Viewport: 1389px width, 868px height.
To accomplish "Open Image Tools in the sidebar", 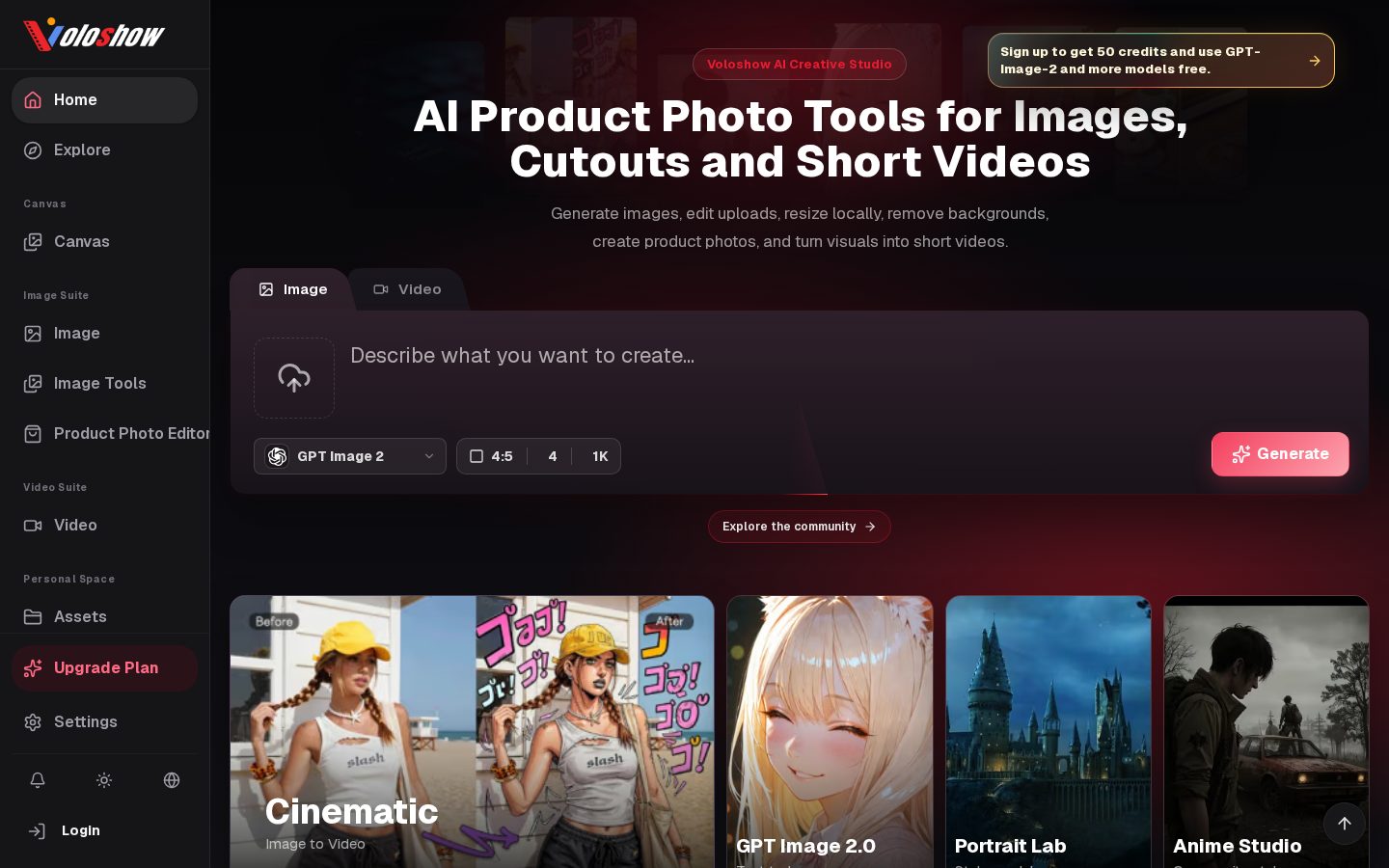I will (x=104, y=384).
